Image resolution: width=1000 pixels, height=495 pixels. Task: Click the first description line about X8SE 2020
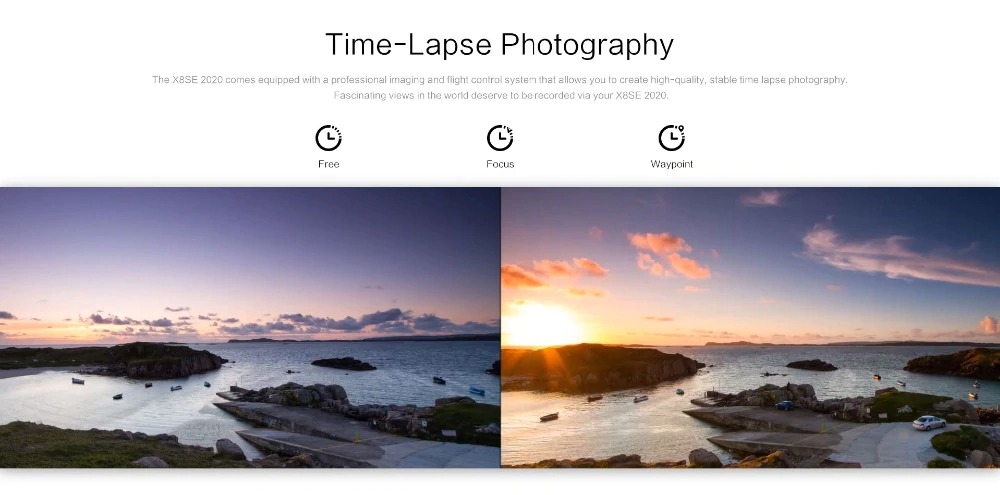(499, 80)
